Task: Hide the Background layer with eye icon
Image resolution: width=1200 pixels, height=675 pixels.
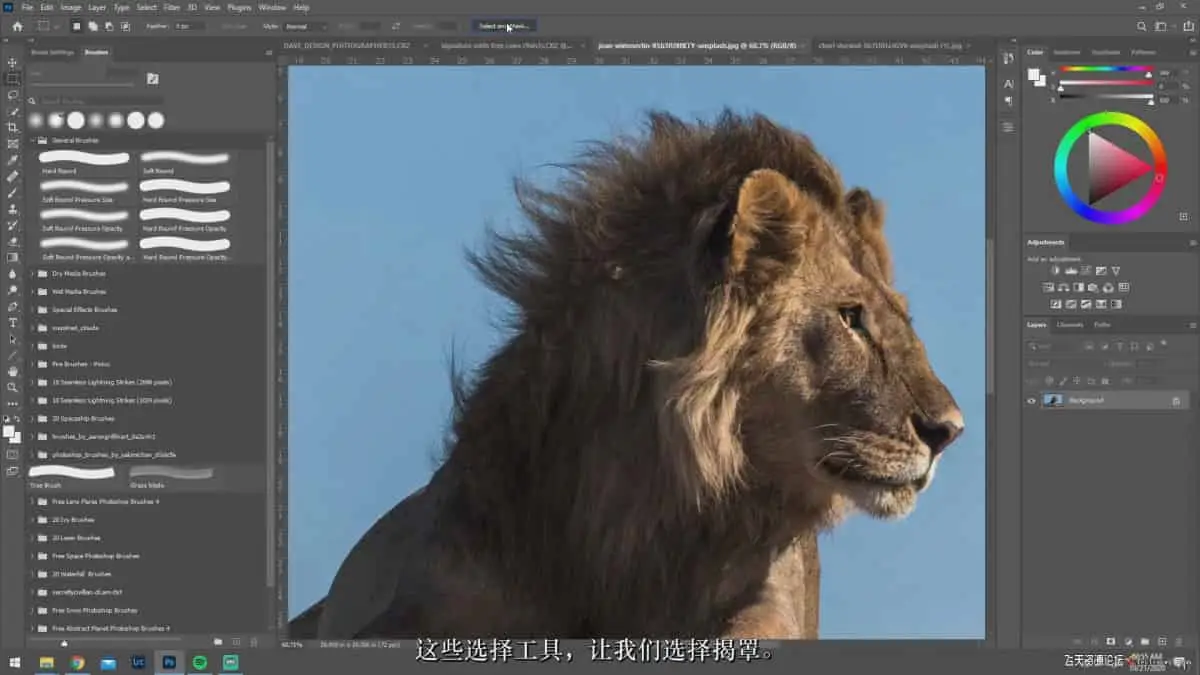Action: coord(1032,400)
